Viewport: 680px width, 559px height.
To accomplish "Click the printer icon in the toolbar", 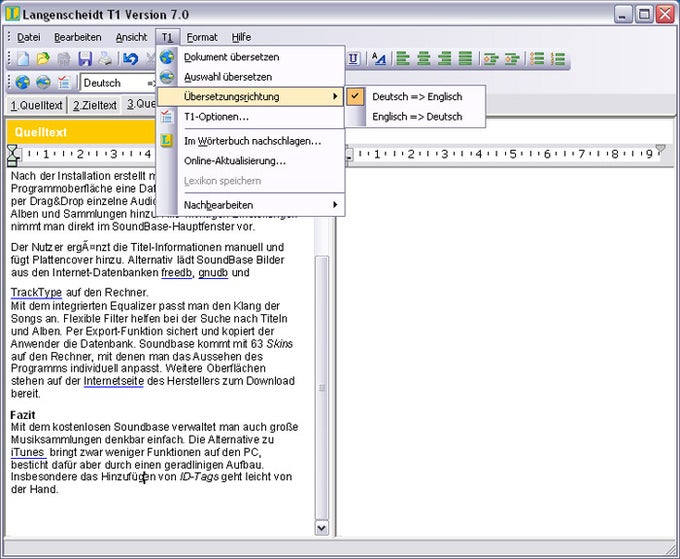I will point(105,59).
